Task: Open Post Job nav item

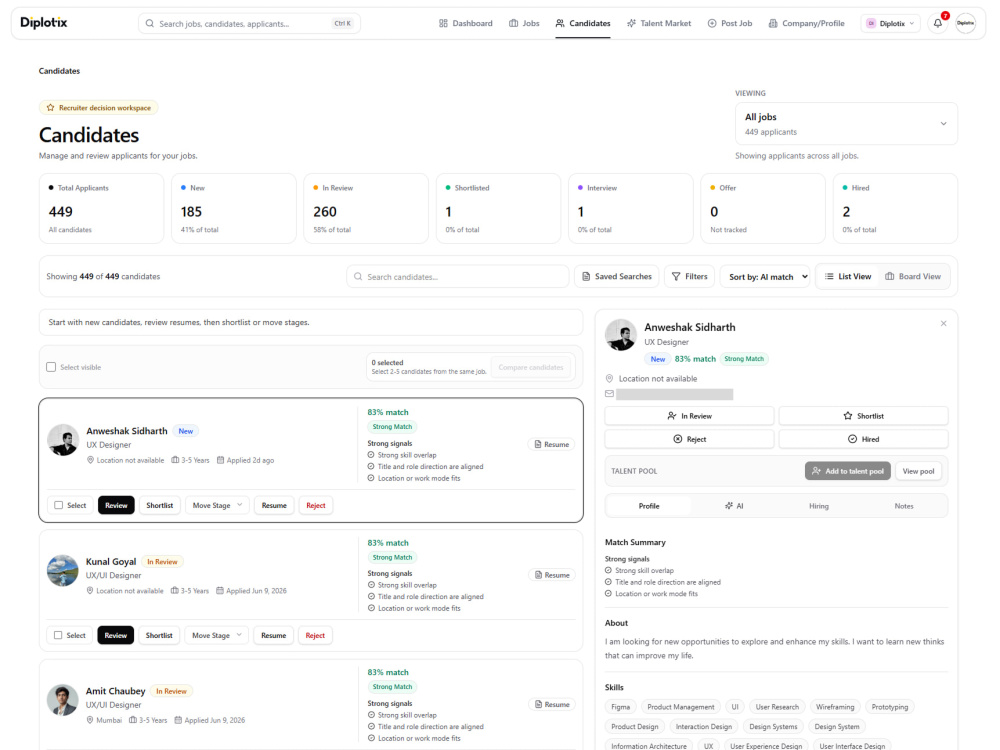Action: tap(730, 23)
